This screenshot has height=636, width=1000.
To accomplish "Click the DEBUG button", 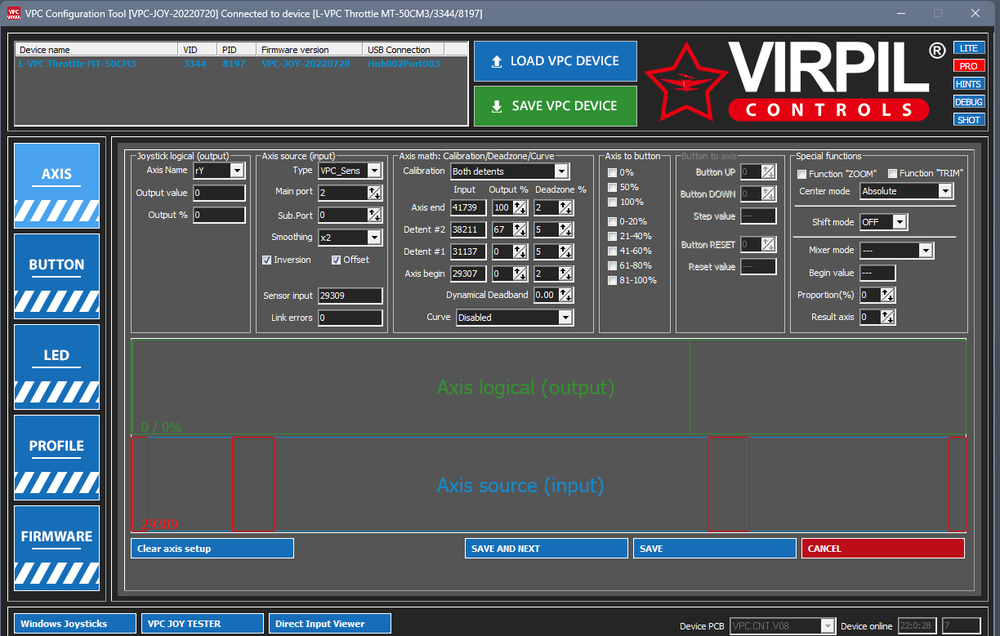I will pos(969,101).
